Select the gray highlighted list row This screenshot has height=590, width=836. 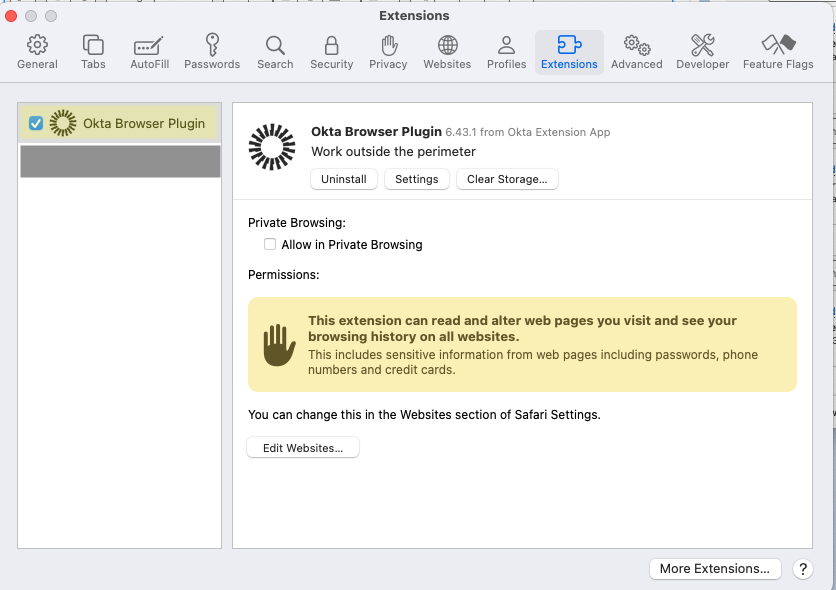pyautogui.click(x=120, y=161)
